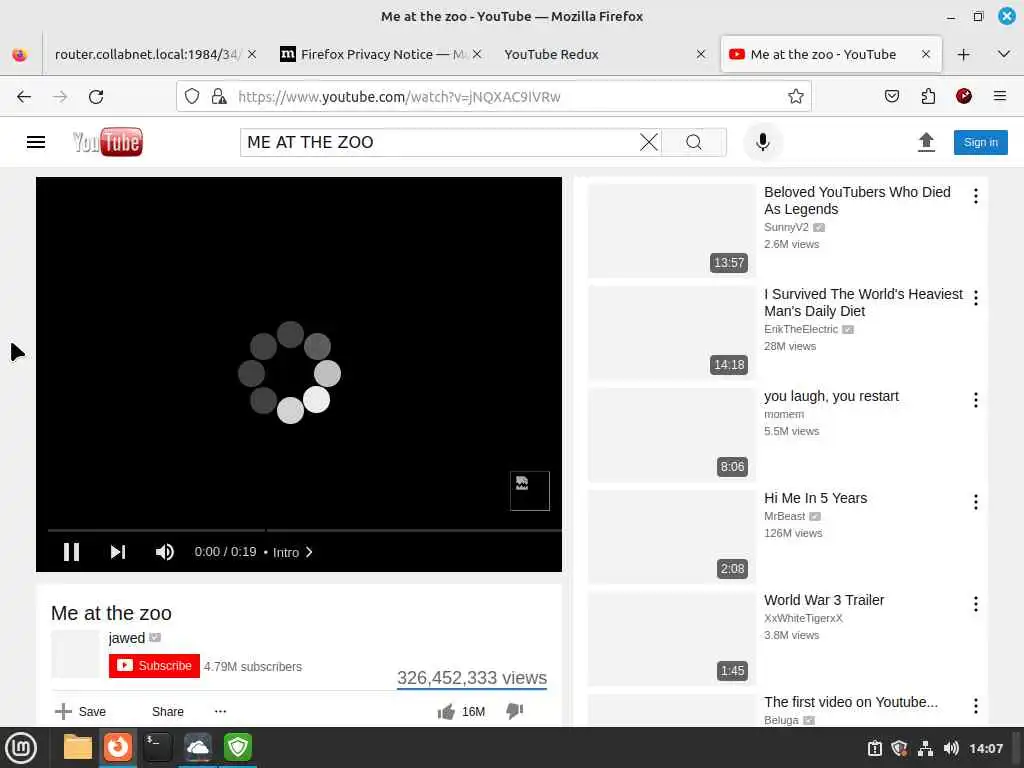Screen dimensions: 1024x768
Task: Pause the video with the pause button
Action: click(x=71, y=552)
